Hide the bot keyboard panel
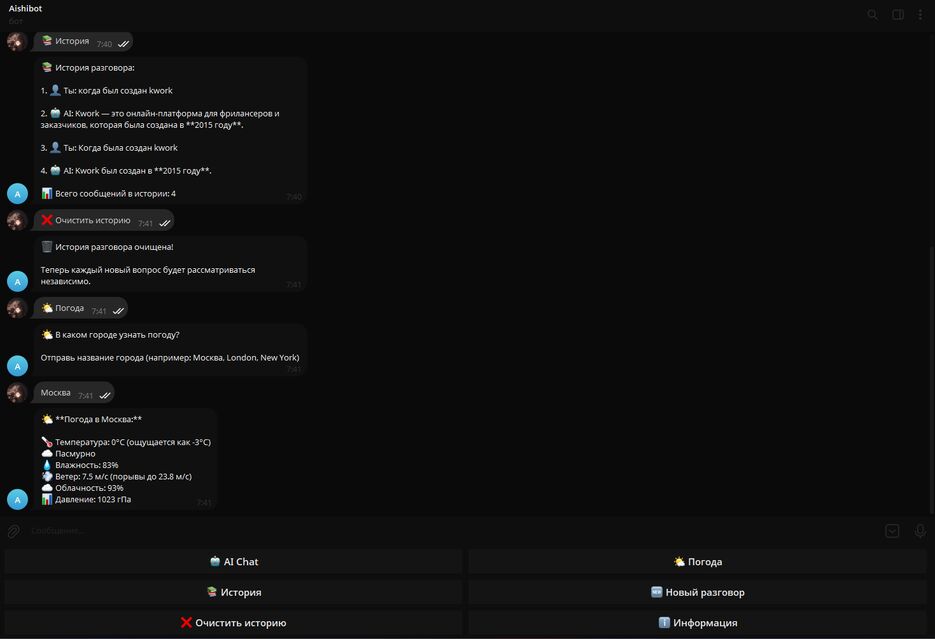This screenshot has width=935, height=639. [892, 531]
